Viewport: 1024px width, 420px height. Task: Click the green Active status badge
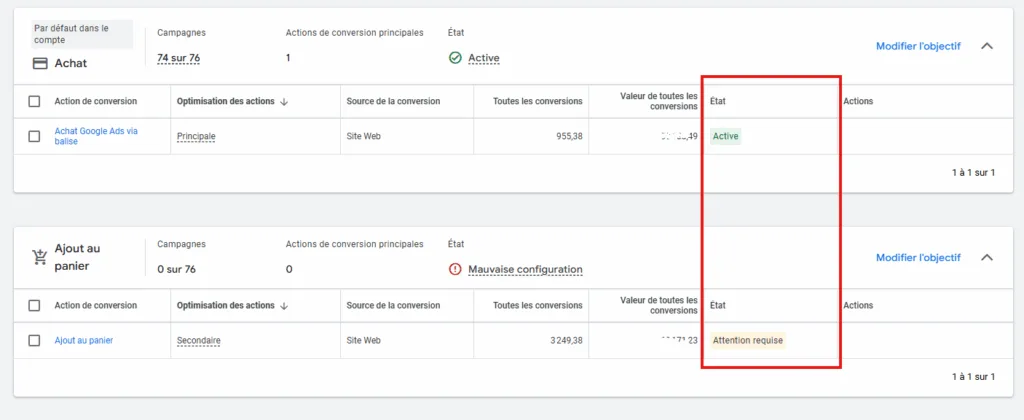[726, 137]
